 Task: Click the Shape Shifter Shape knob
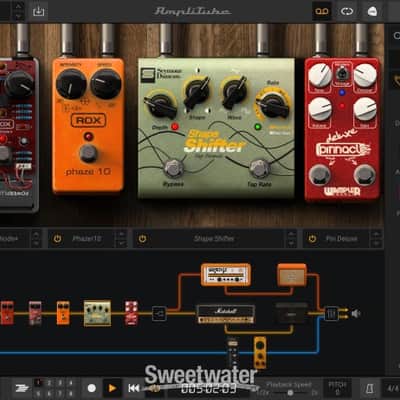coord(197,92)
